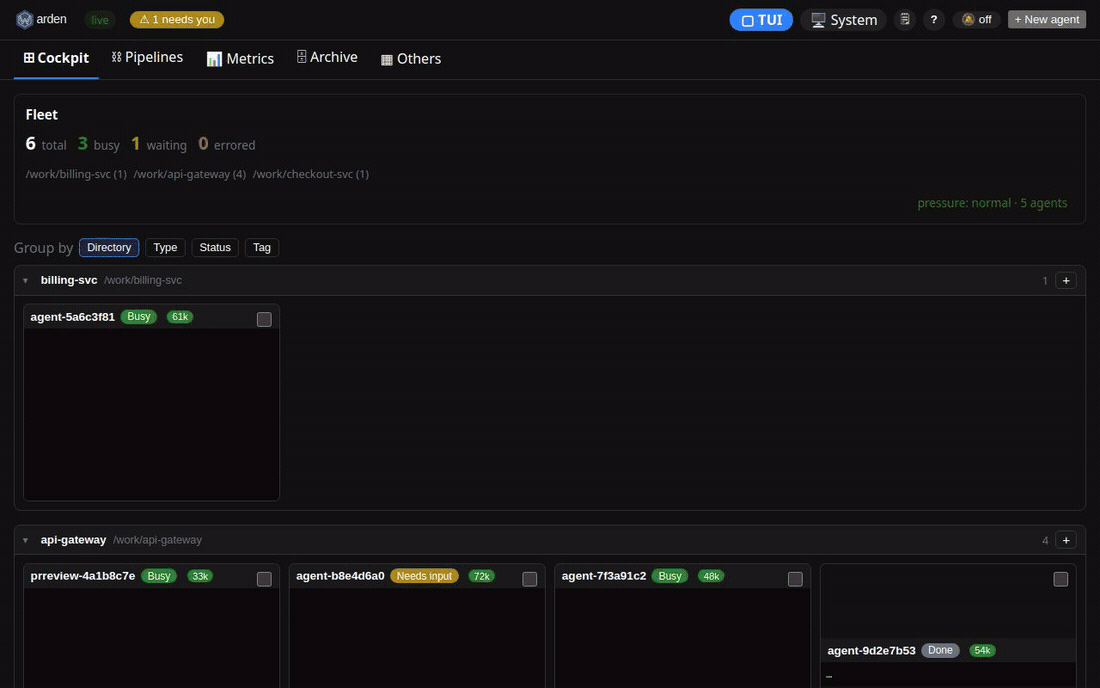
Task: Open the agent-5a6c3f81 terminal preview
Action: pyautogui.click(x=152, y=414)
